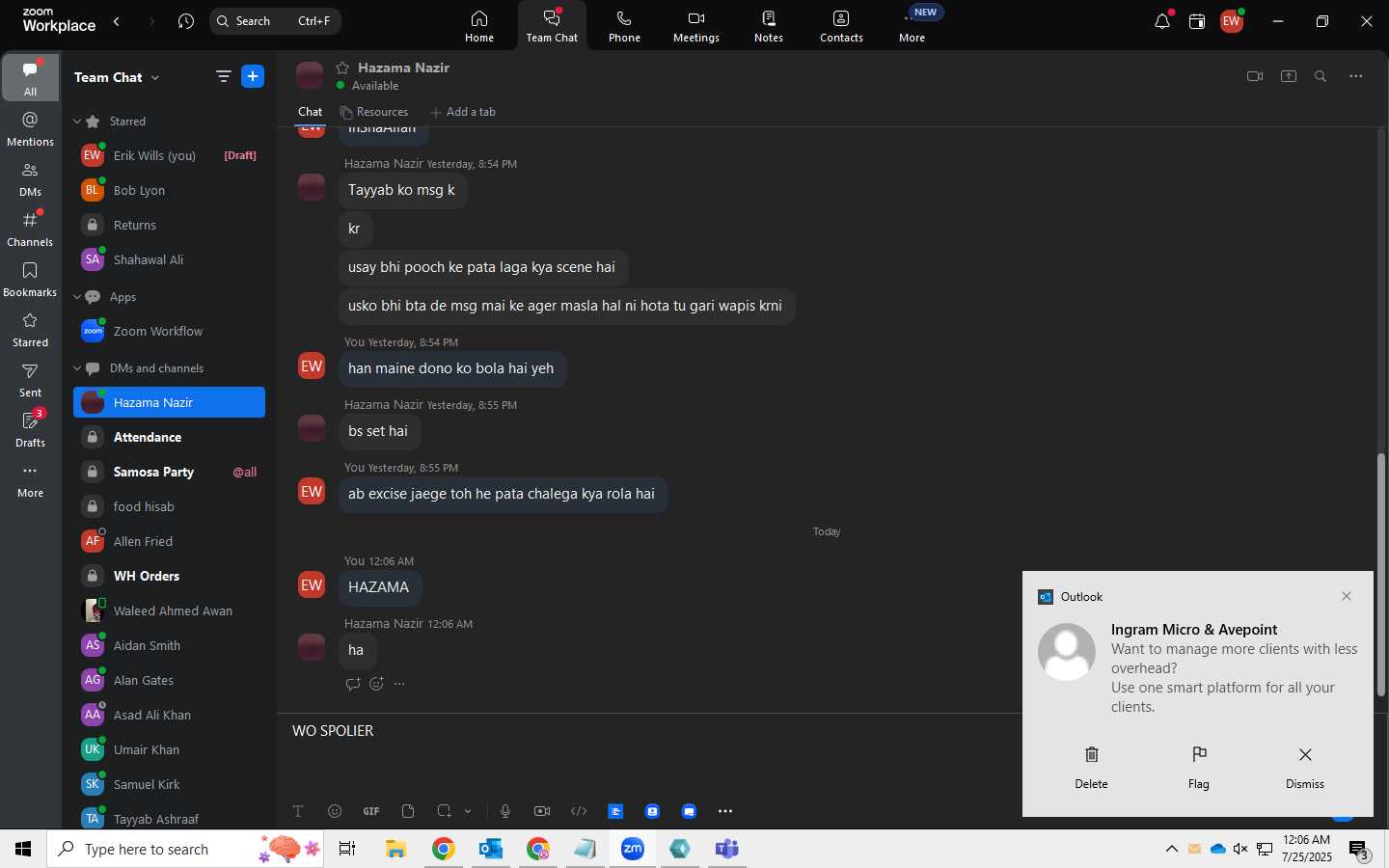Open the calendar icon in top bar
This screenshot has height=868, width=1389.
[1197, 21]
